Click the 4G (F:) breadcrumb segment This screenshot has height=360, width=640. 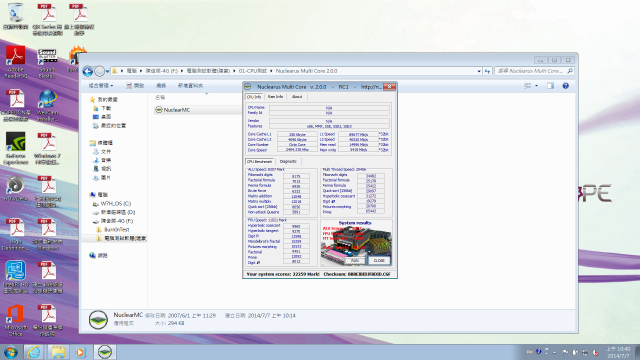point(162,71)
